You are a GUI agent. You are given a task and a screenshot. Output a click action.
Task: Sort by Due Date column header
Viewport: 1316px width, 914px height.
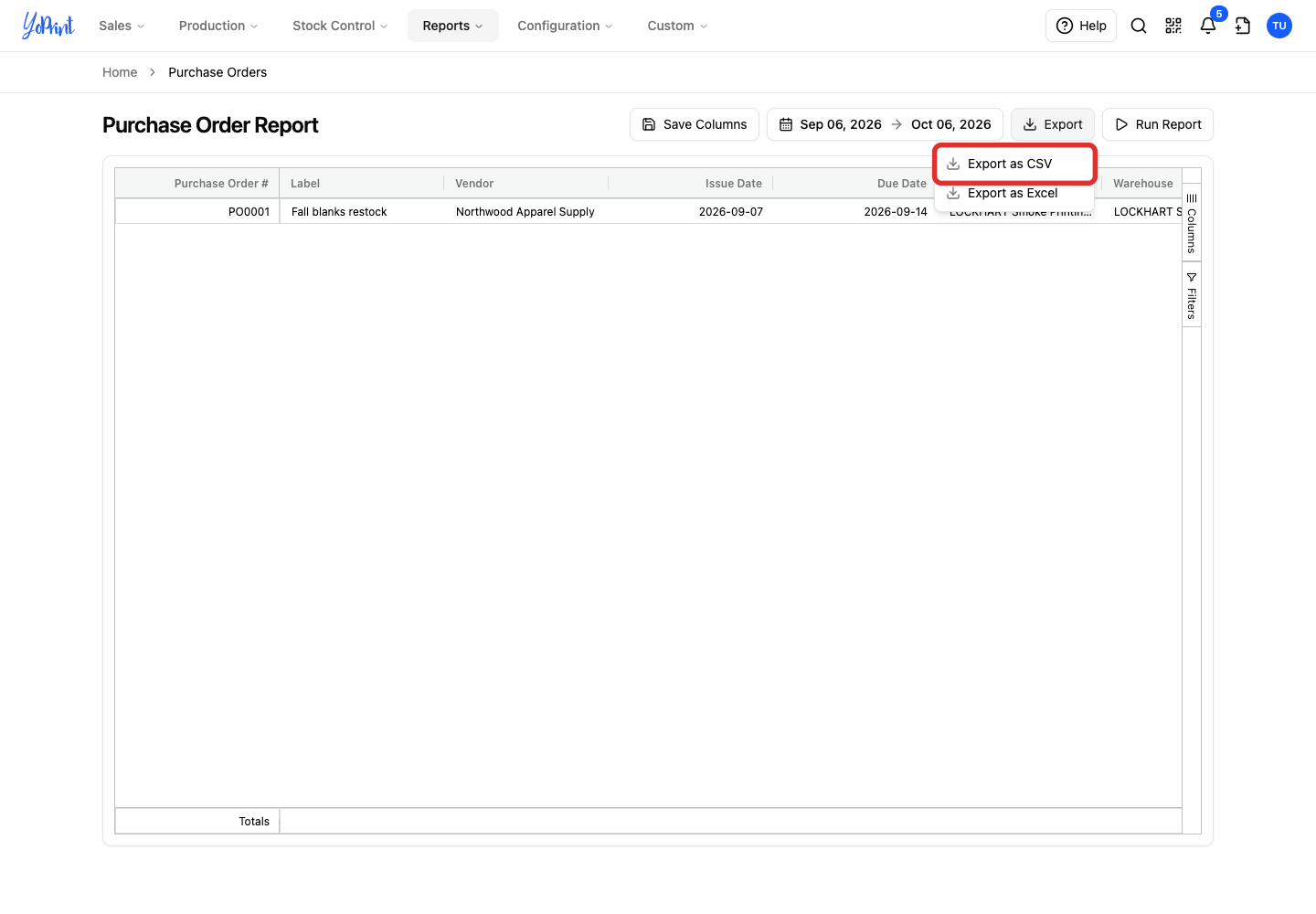tap(855, 184)
